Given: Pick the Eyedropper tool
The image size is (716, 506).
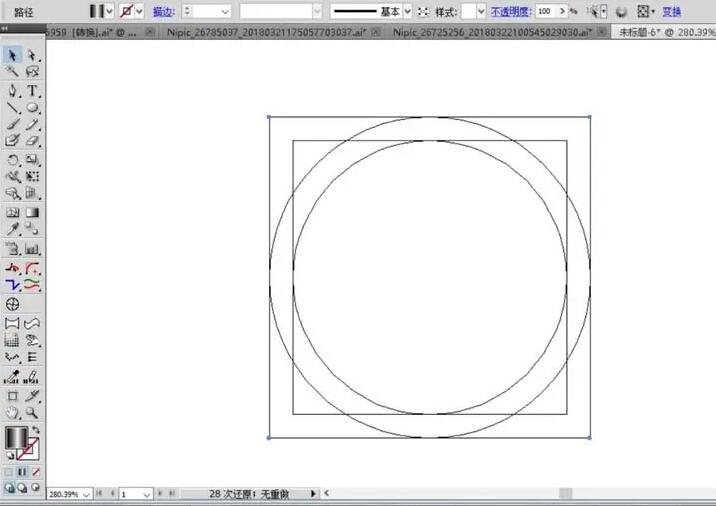Looking at the screenshot, I should [12, 228].
